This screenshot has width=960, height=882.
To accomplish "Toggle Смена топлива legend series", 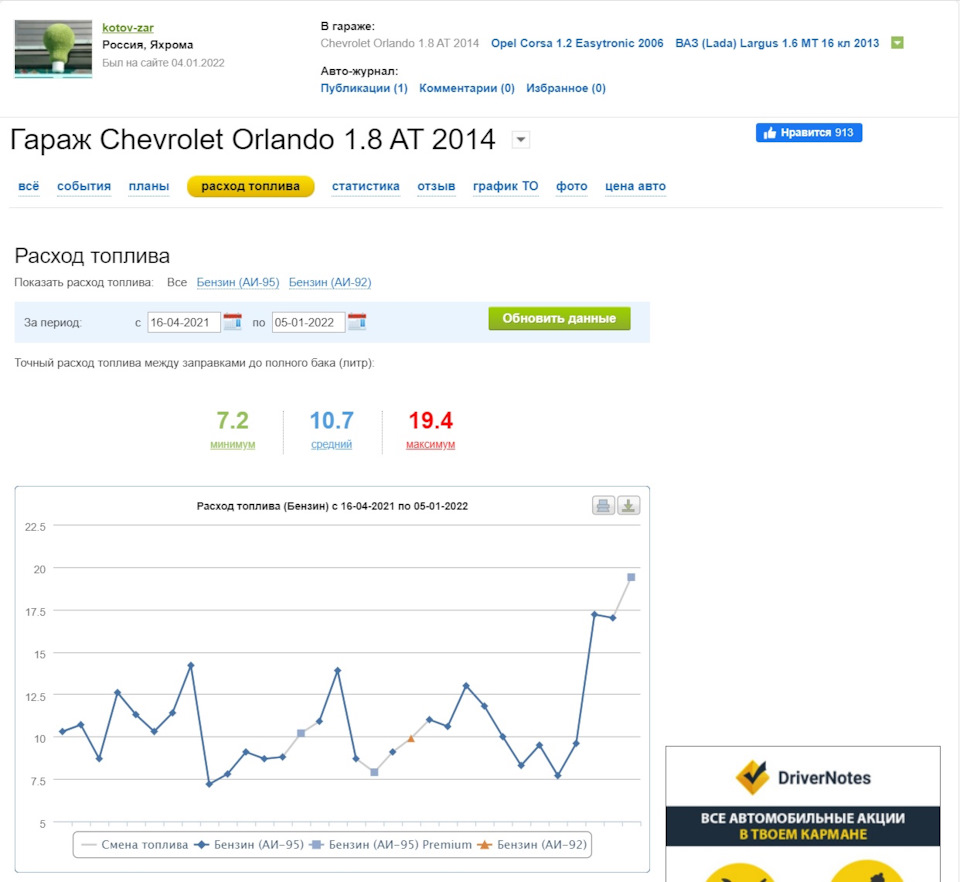I will tap(135, 845).
